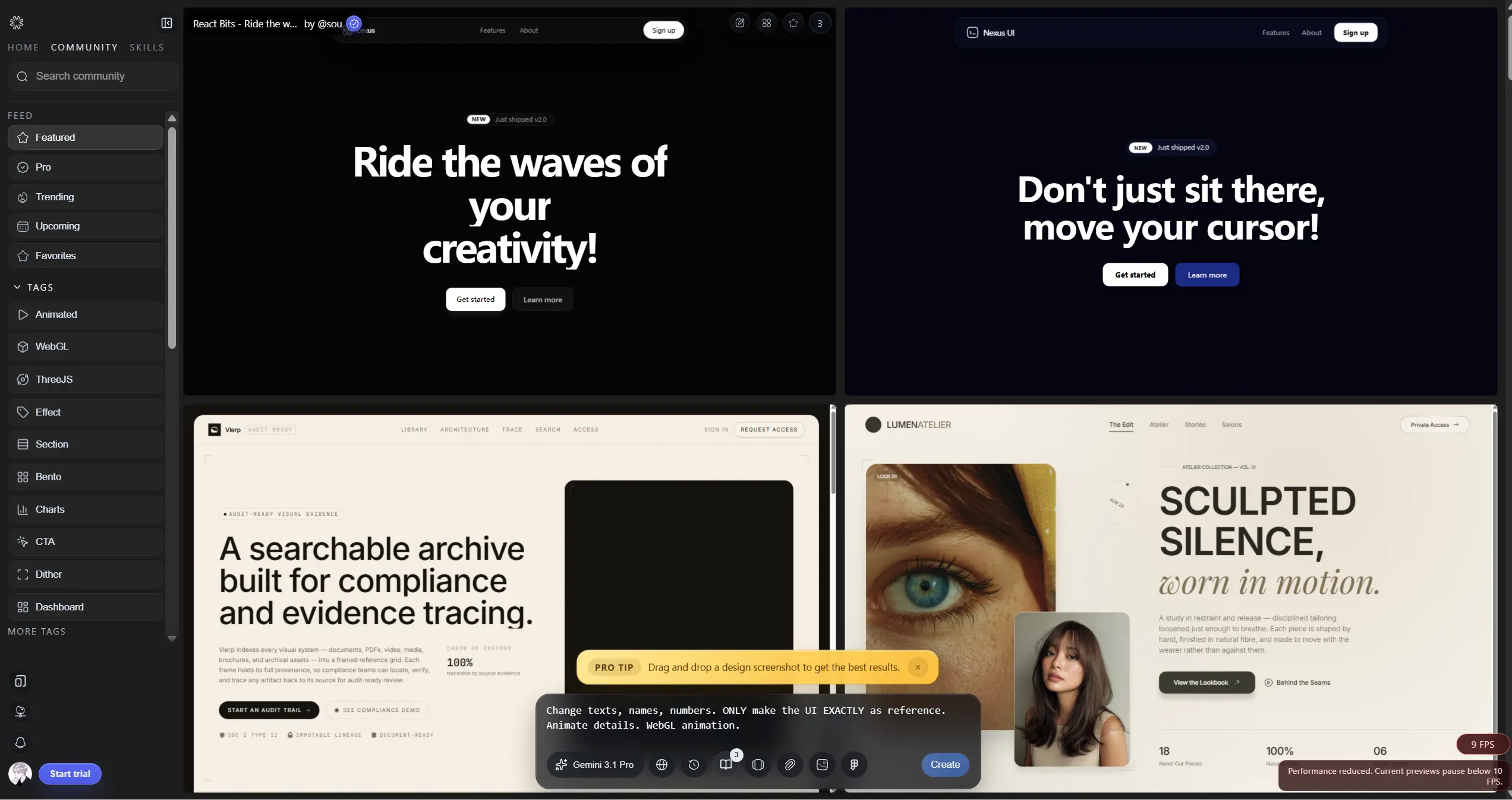The image size is (1512, 800).
Task: Click Sign up in Nexus UI preview
Action: [1356, 33]
